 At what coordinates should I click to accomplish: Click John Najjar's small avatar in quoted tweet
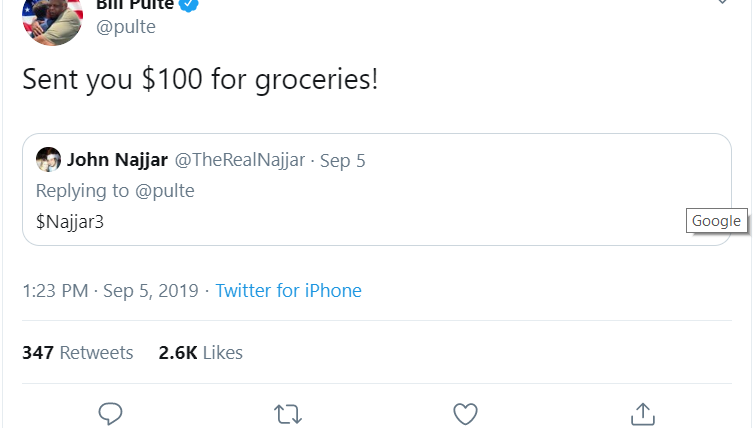48,160
